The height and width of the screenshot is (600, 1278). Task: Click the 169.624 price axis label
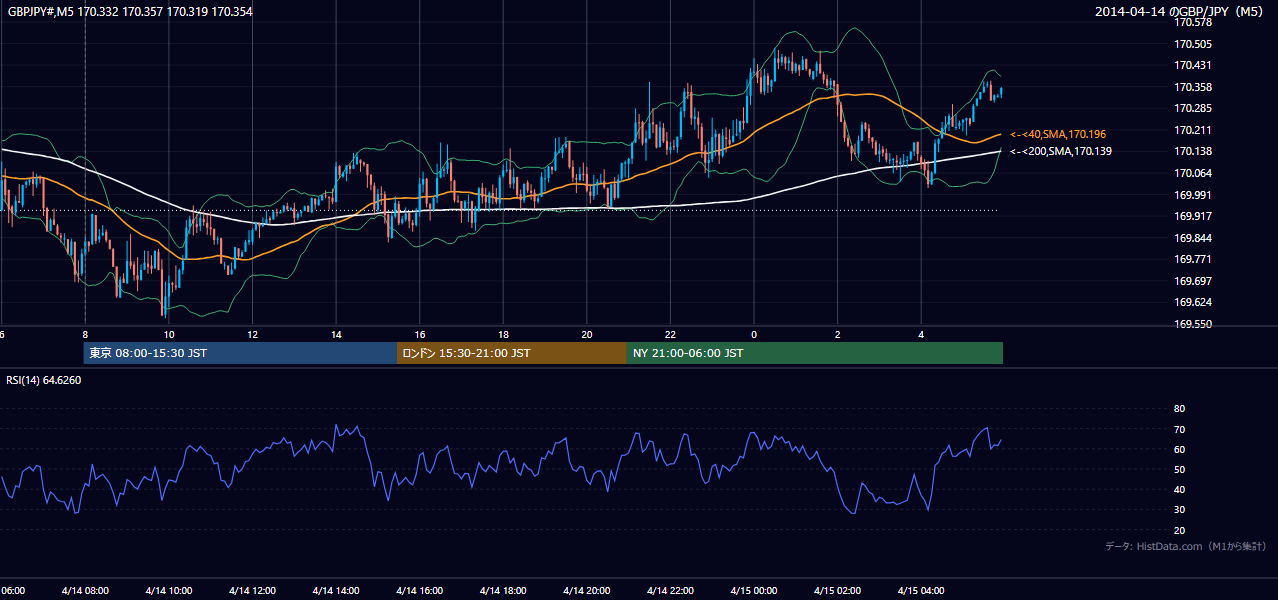[x=1193, y=302]
